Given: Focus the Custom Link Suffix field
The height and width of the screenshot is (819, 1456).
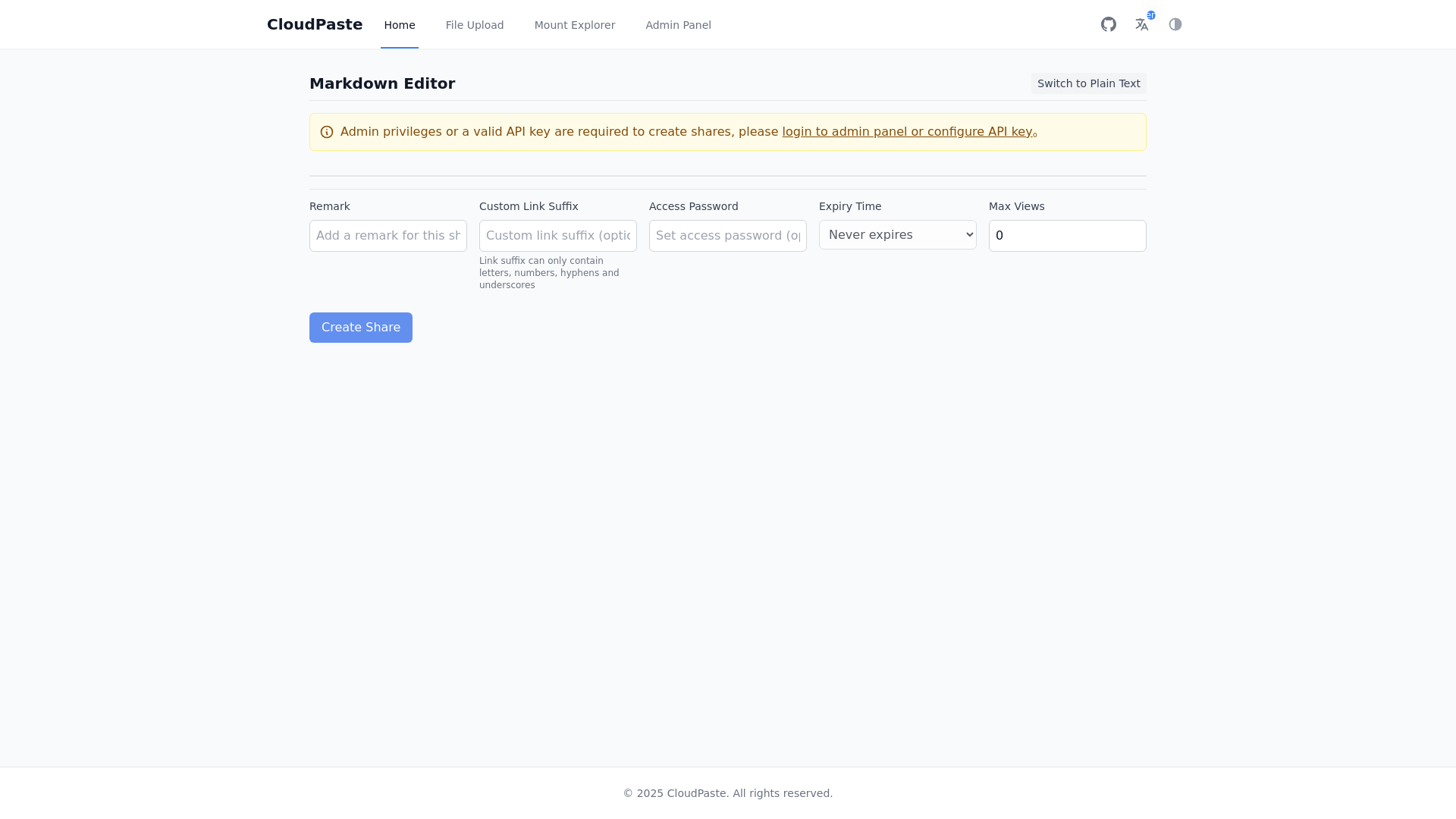Looking at the screenshot, I should pyautogui.click(x=558, y=236).
